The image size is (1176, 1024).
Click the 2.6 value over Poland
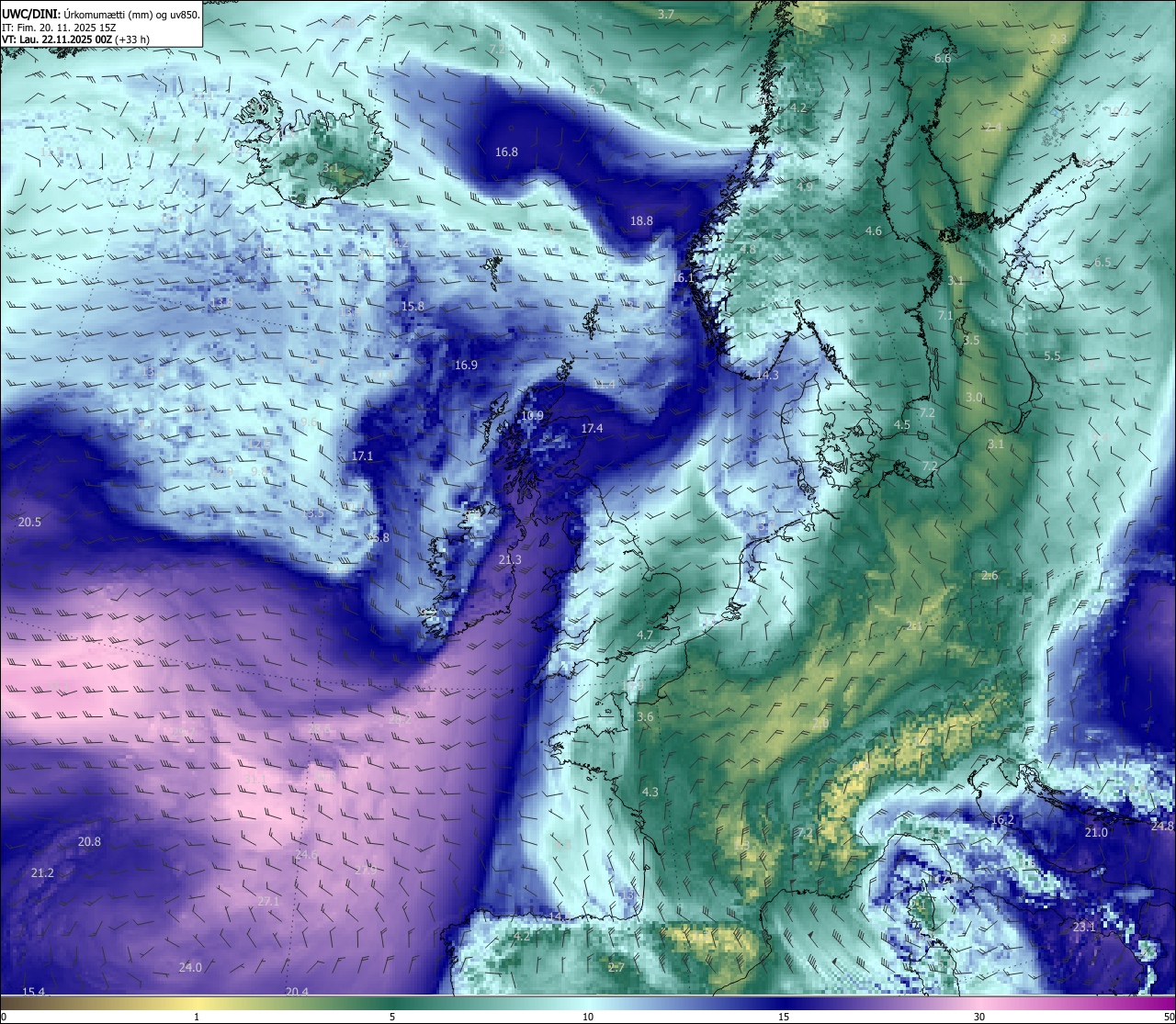[989, 575]
